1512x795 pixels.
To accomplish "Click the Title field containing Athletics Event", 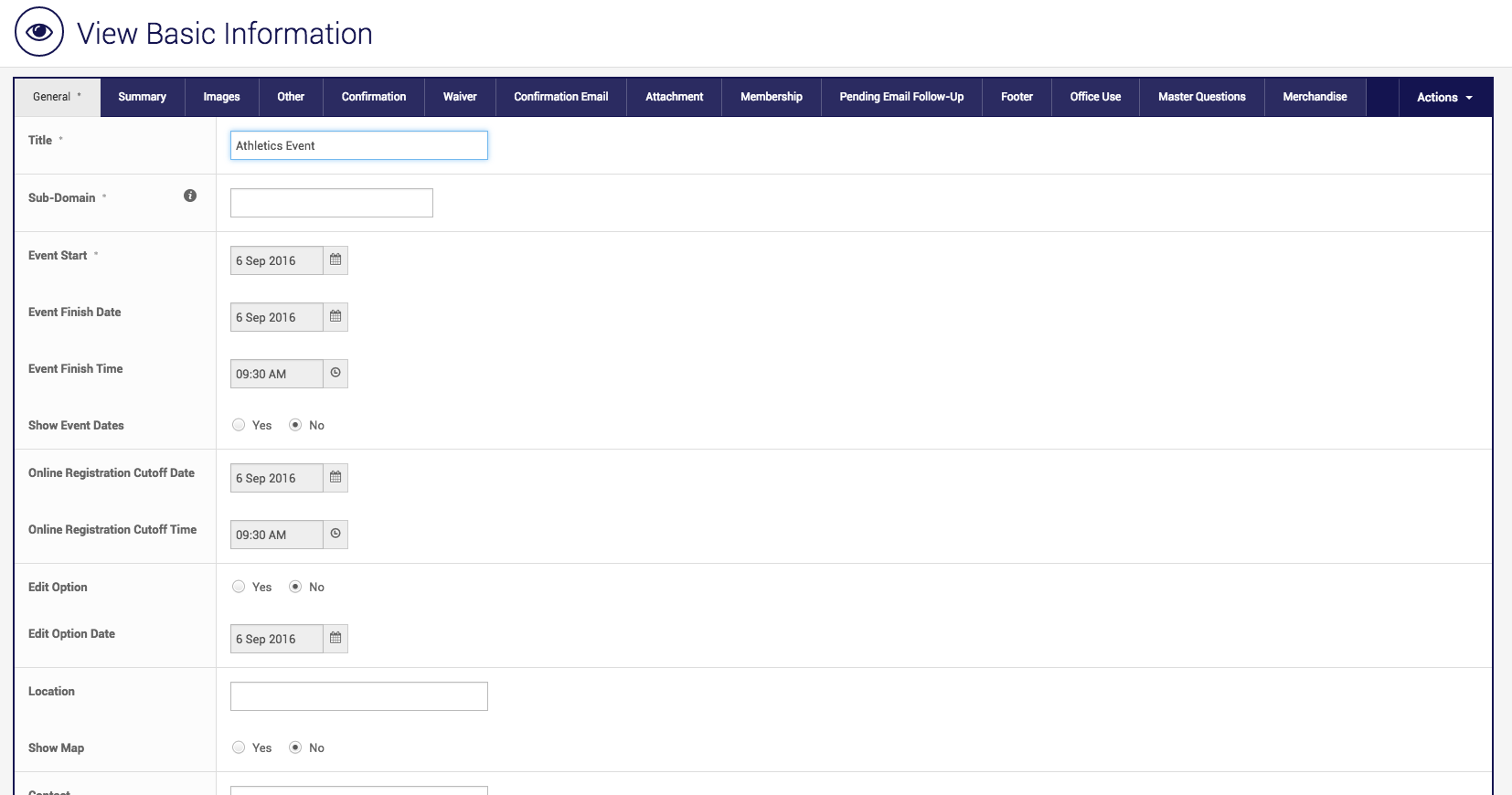I will tap(359, 145).
